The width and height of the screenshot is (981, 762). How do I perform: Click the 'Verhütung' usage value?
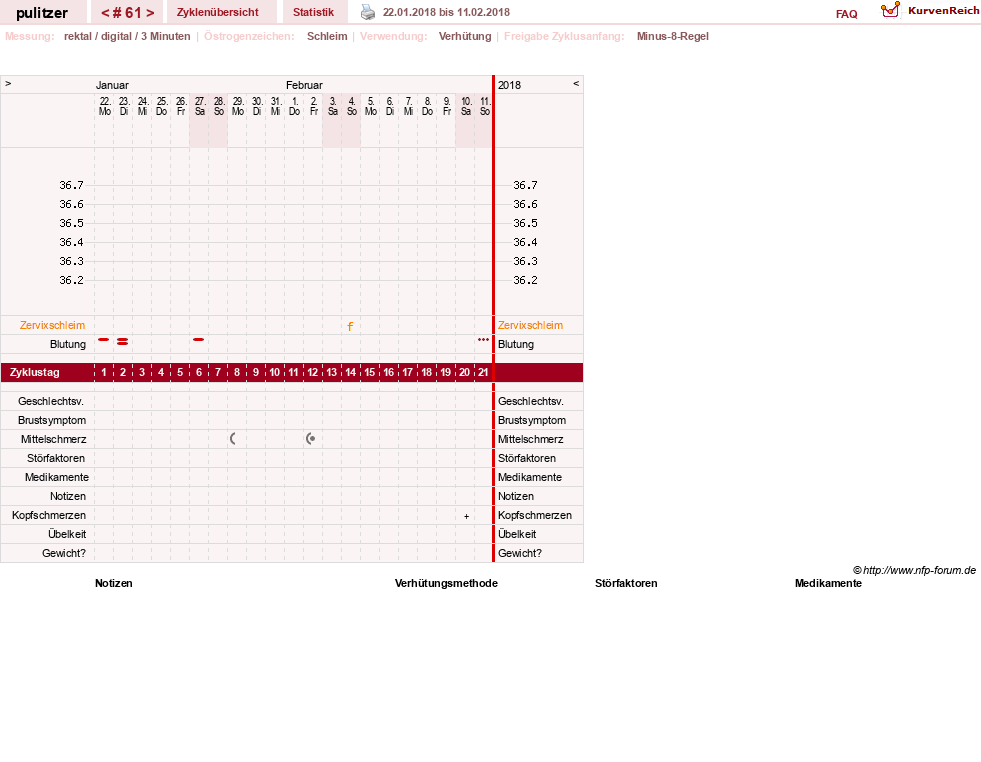tap(465, 36)
